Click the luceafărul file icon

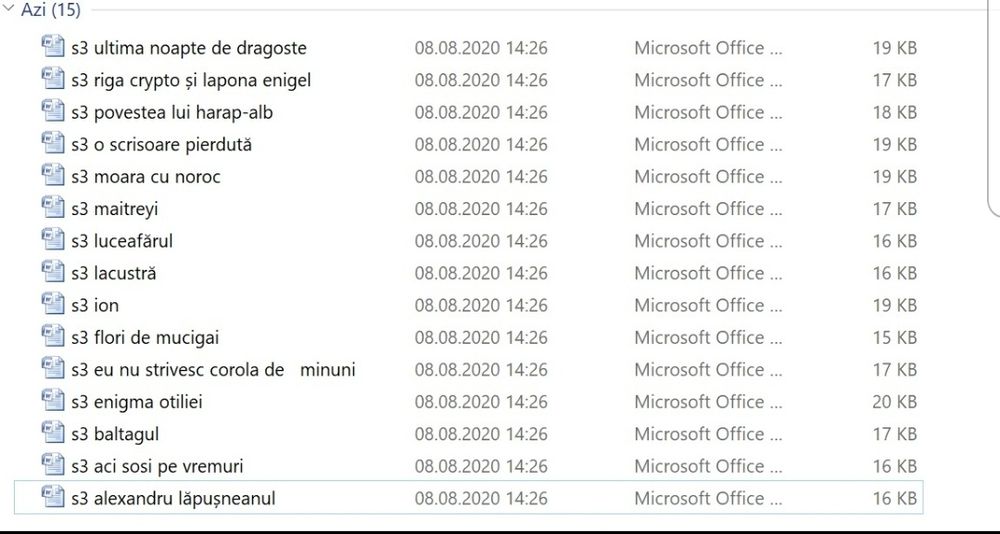[53, 240]
